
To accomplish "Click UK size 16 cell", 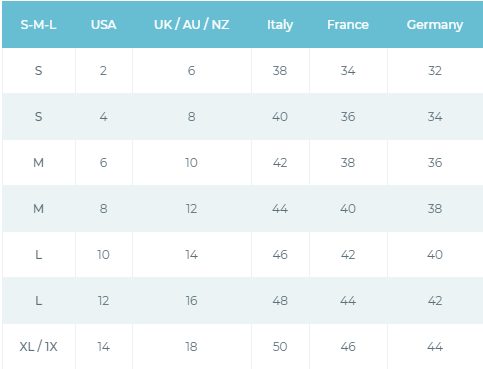I will (x=192, y=301).
